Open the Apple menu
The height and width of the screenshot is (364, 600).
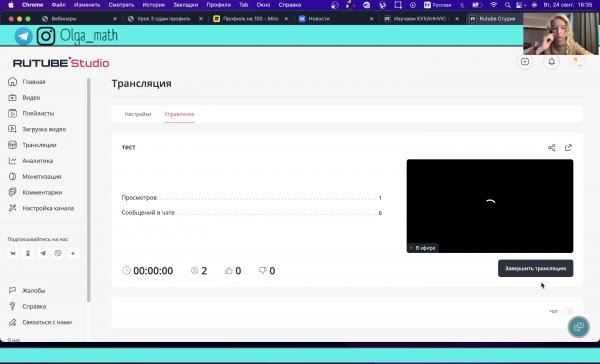coord(11,5)
